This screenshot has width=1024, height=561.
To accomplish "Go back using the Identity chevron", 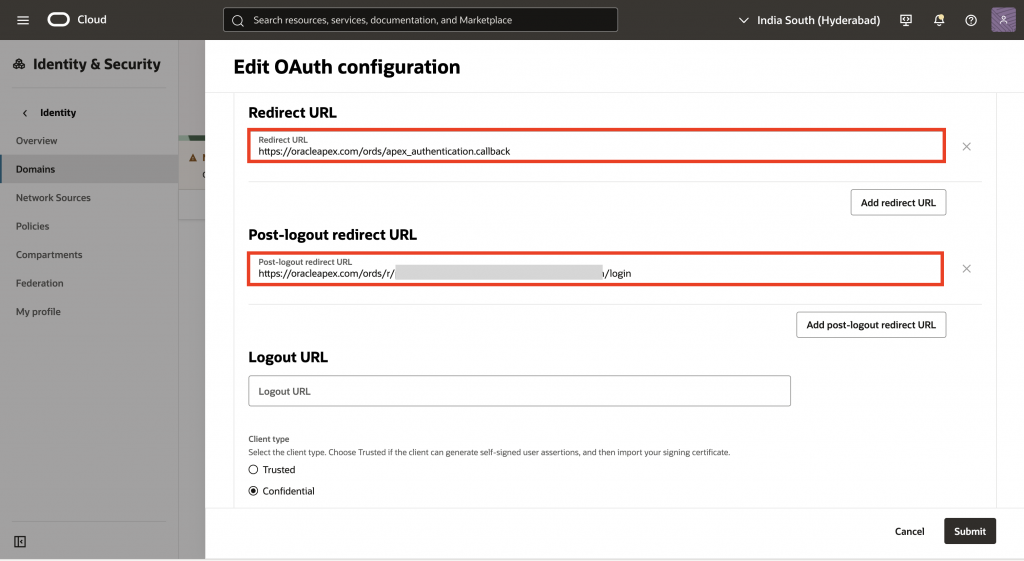I will (25, 113).
